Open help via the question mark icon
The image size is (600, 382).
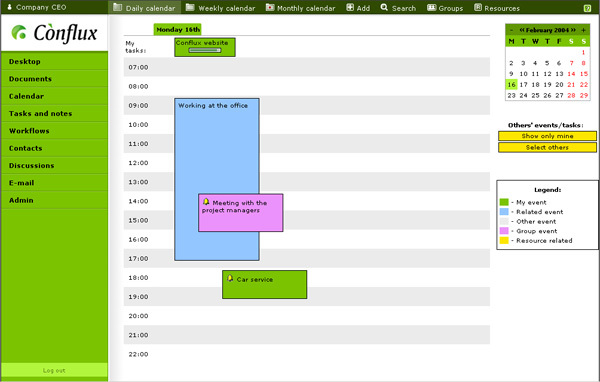point(587,8)
